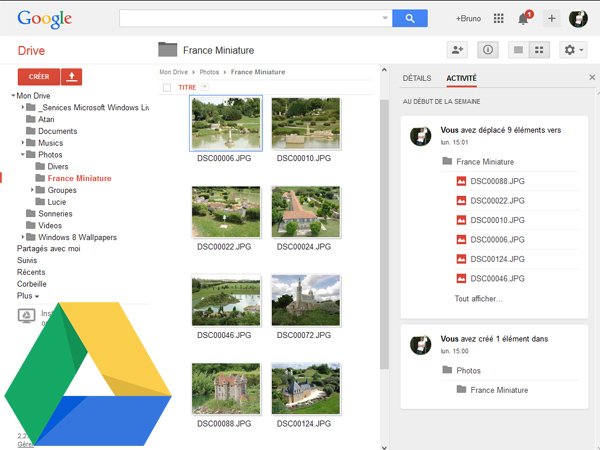This screenshot has height=450, width=600.
Task: Open Partagés avec moi
Action: [x=49, y=249]
